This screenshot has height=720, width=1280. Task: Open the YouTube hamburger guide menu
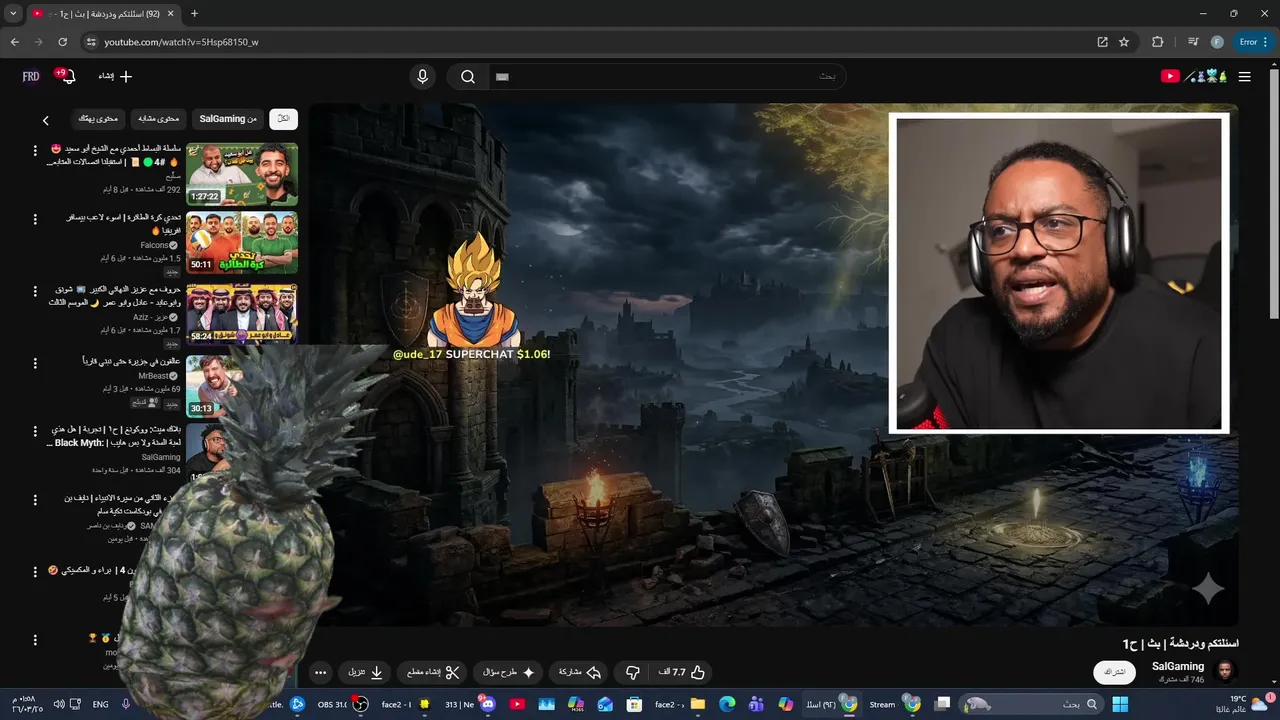[1244, 77]
